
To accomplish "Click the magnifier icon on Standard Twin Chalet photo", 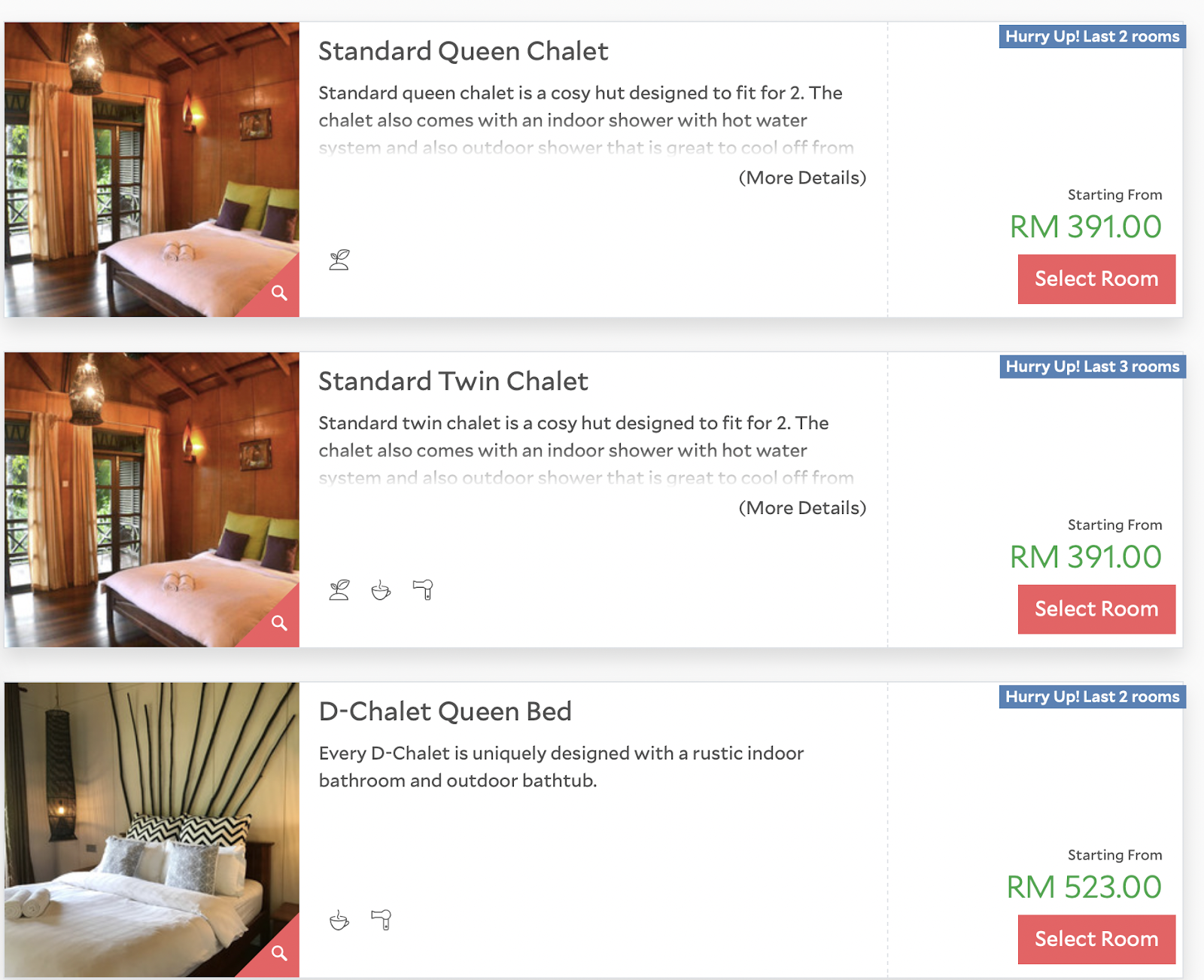I will (x=279, y=623).
